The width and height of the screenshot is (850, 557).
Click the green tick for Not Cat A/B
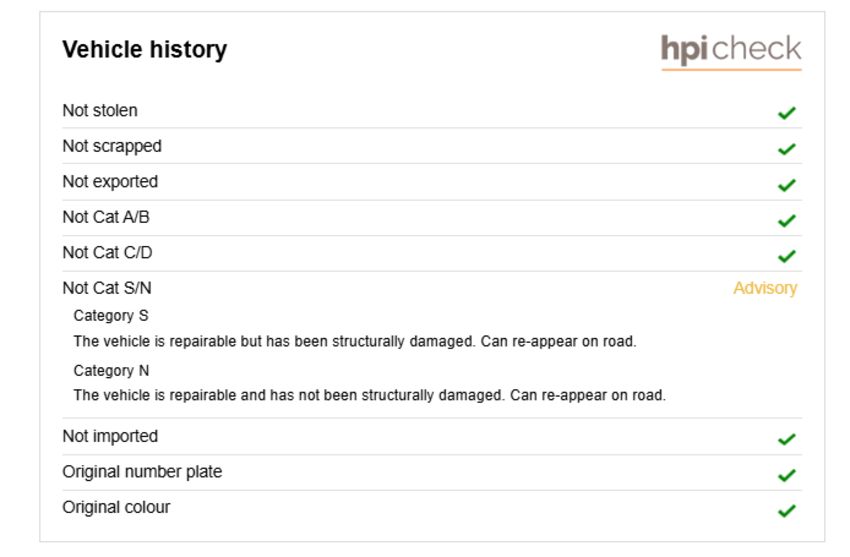point(787,221)
